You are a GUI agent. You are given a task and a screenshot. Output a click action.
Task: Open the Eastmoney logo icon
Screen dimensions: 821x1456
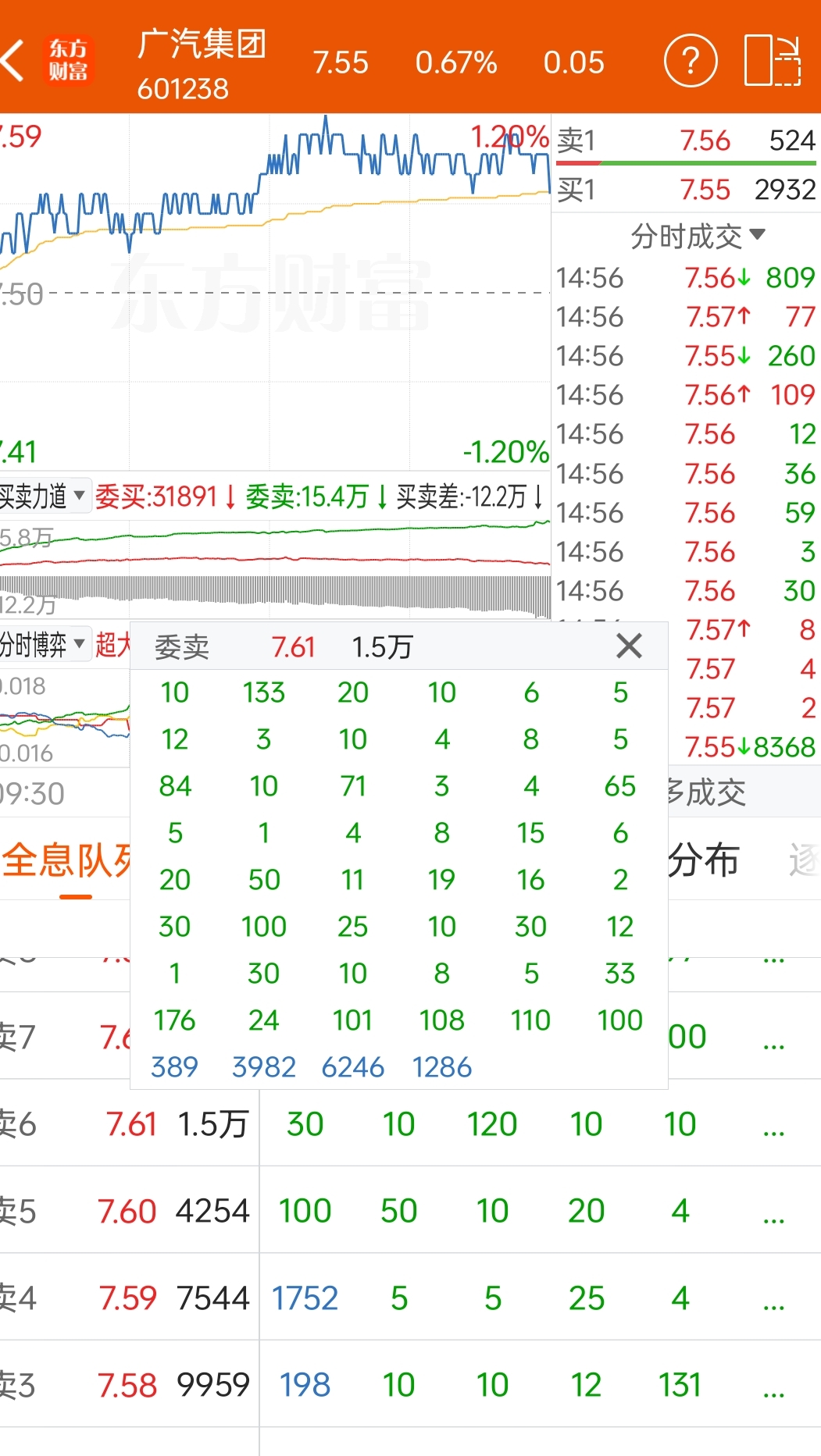[x=69, y=60]
